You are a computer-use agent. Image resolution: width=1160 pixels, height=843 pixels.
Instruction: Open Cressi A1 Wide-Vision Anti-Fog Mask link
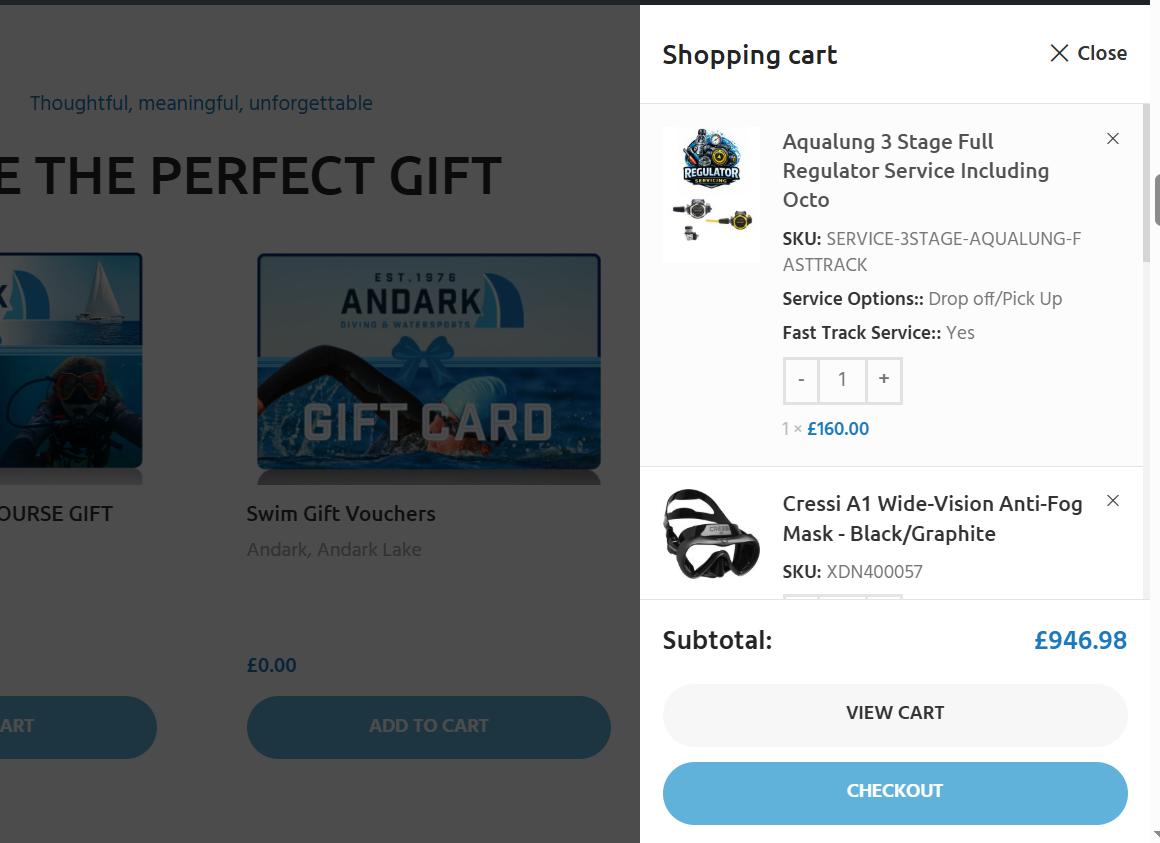[932, 518]
